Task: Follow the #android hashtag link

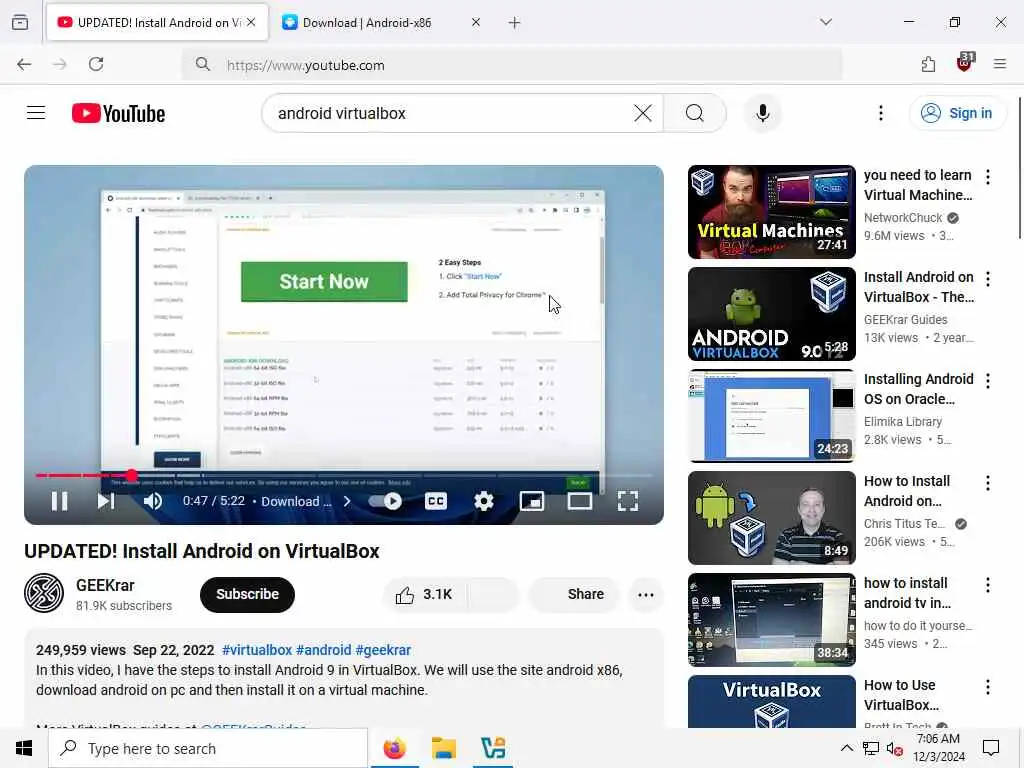Action: [x=323, y=650]
